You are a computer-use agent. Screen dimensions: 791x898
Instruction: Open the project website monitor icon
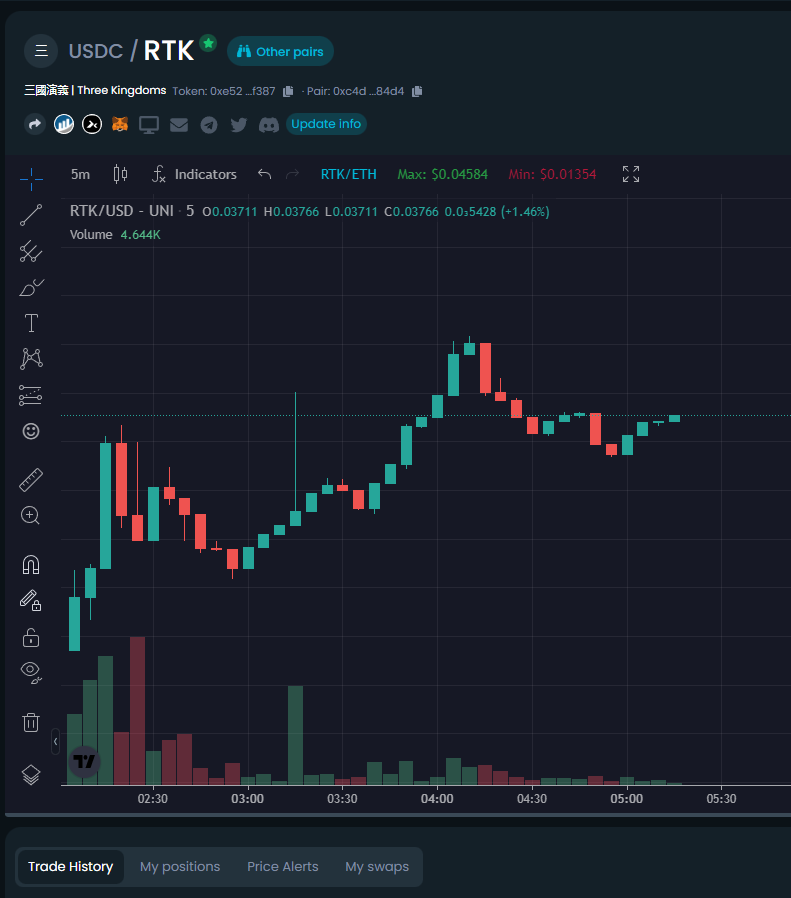point(149,124)
